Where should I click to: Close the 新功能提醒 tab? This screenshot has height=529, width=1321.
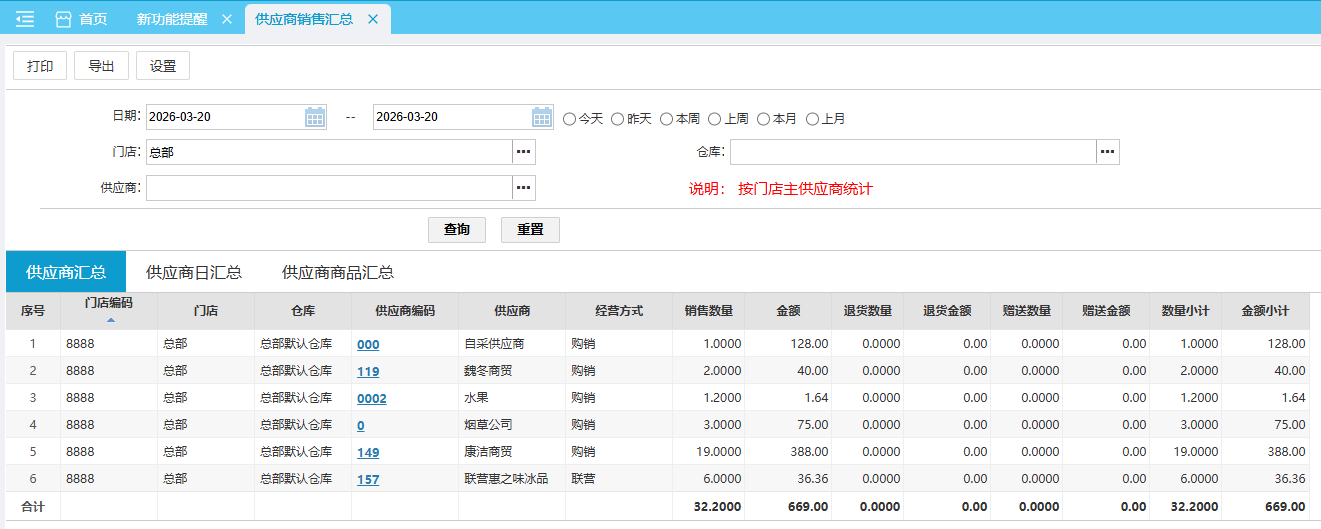tap(226, 19)
